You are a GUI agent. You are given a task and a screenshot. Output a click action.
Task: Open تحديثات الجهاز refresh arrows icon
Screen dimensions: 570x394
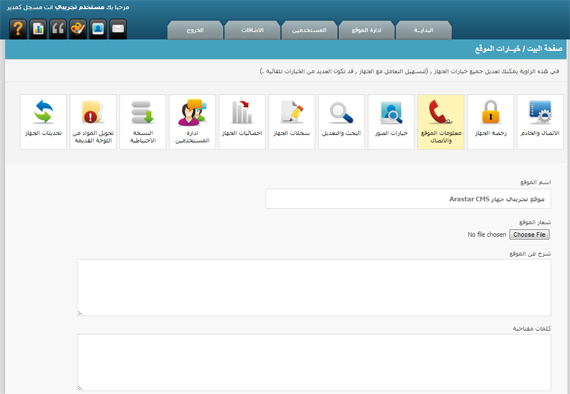pyautogui.click(x=43, y=122)
